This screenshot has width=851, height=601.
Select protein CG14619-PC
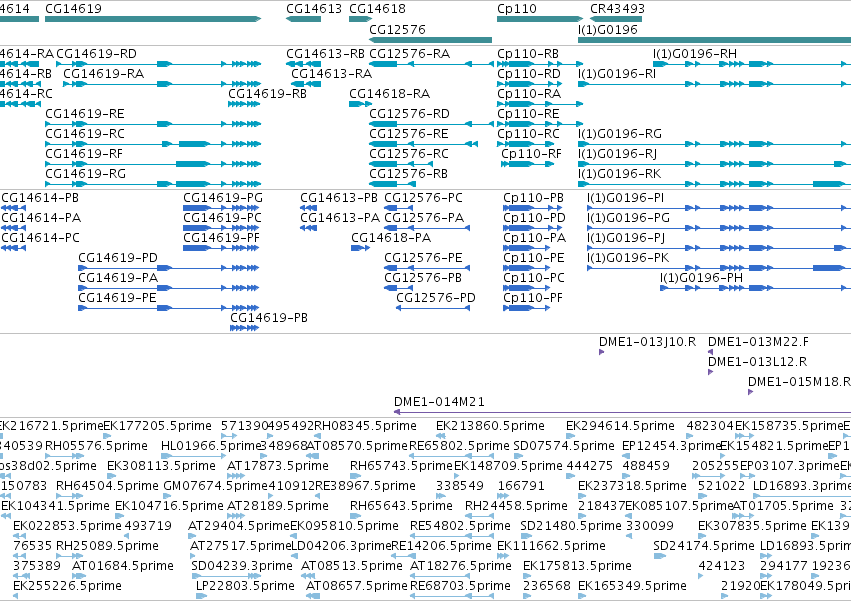coord(222,218)
